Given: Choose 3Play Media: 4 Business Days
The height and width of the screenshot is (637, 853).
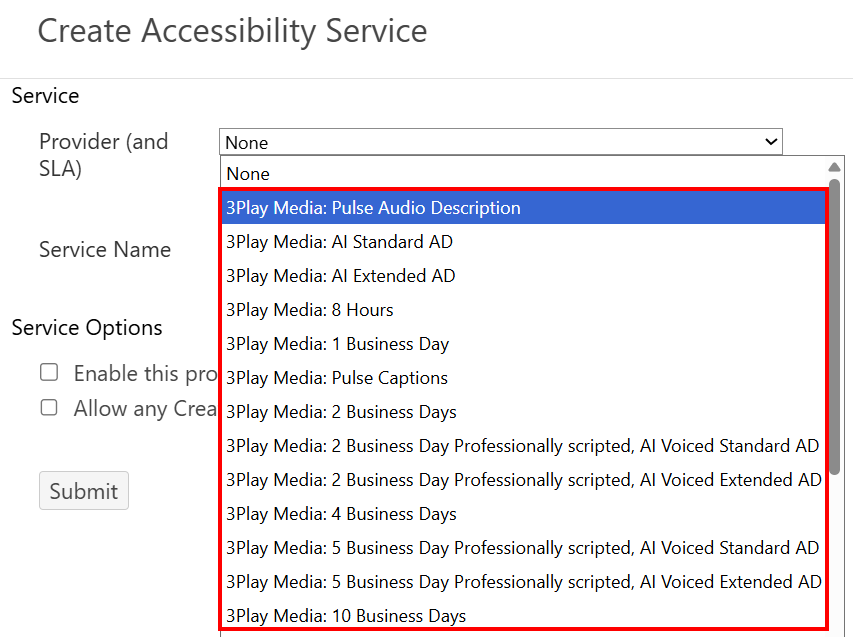Looking at the screenshot, I should point(523,514).
